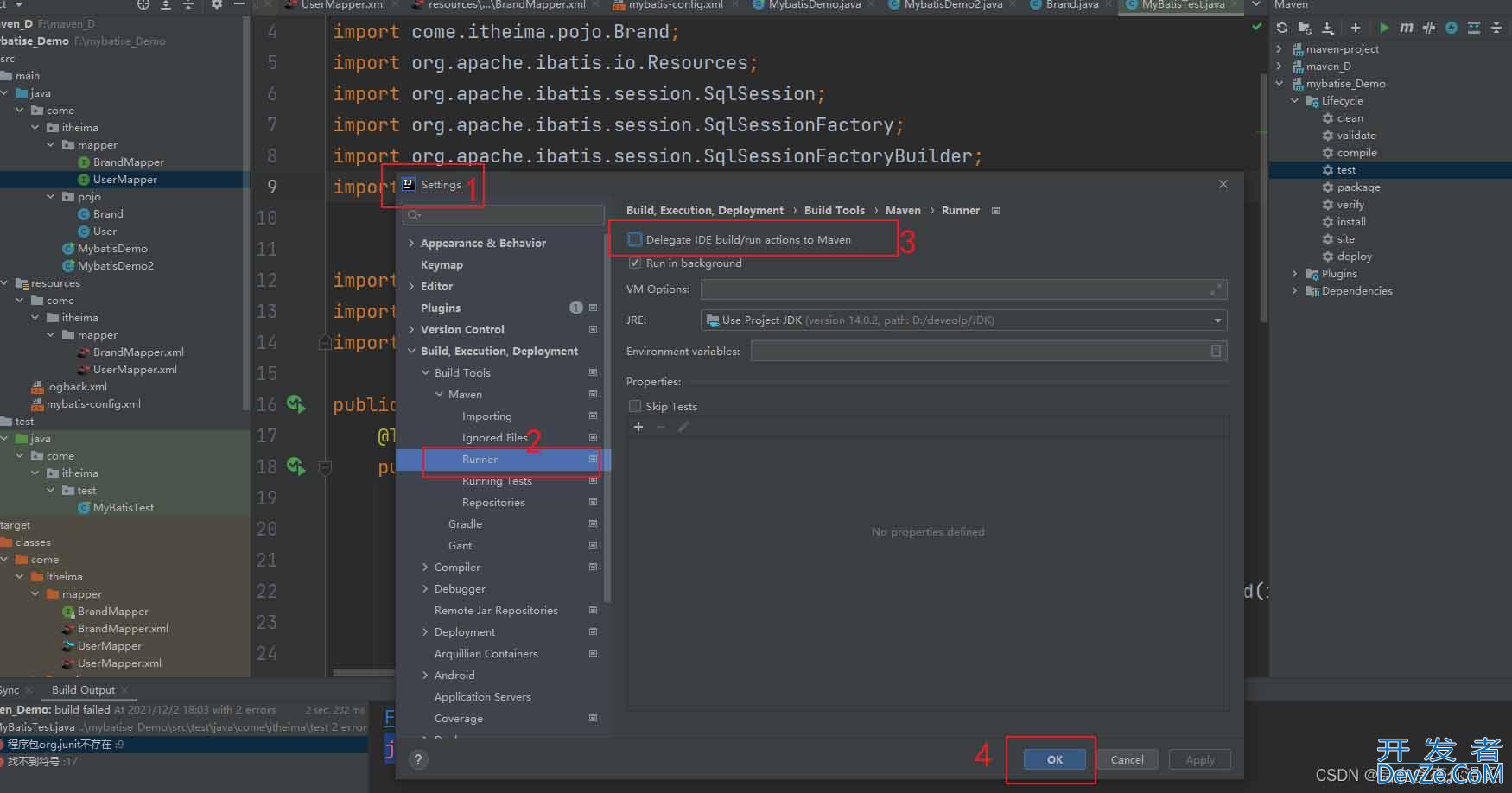Open JRE Use Project JDK dropdown
Viewport: 1512px width, 793px height.
[963, 320]
